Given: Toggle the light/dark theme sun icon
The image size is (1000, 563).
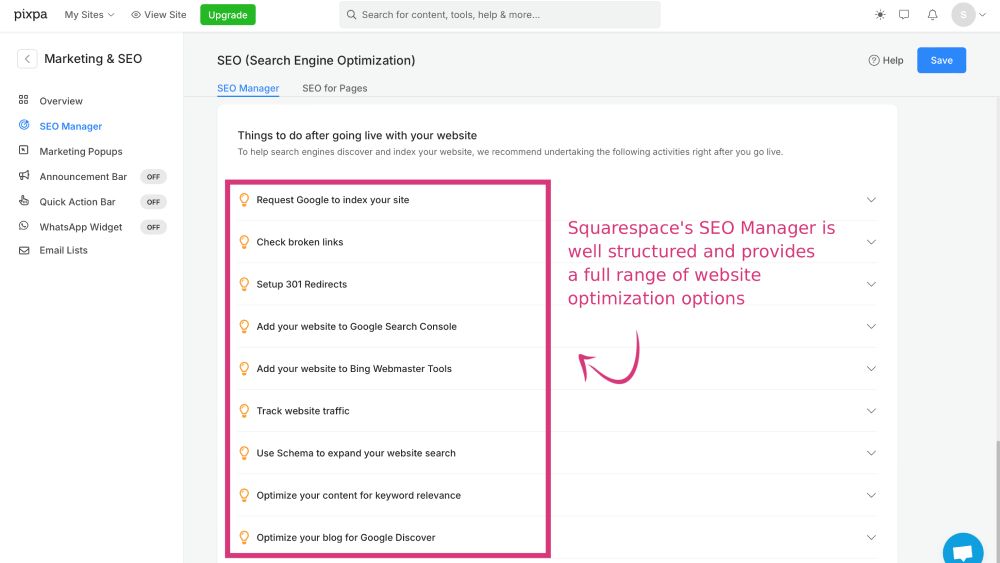Looking at the screenshot, I should point(880,15).
